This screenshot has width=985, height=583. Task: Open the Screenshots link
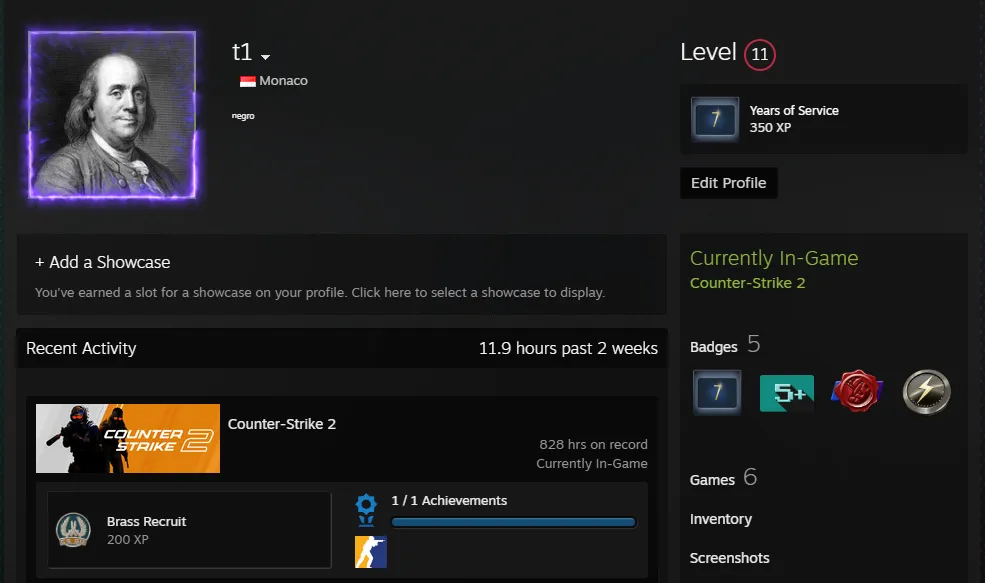pos(729,558)
